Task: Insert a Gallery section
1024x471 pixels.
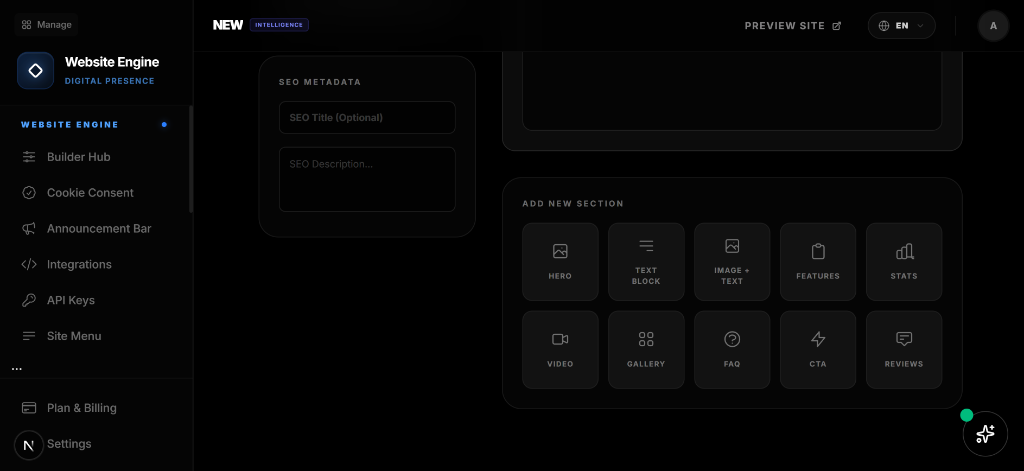Action: tap(646, 350)
